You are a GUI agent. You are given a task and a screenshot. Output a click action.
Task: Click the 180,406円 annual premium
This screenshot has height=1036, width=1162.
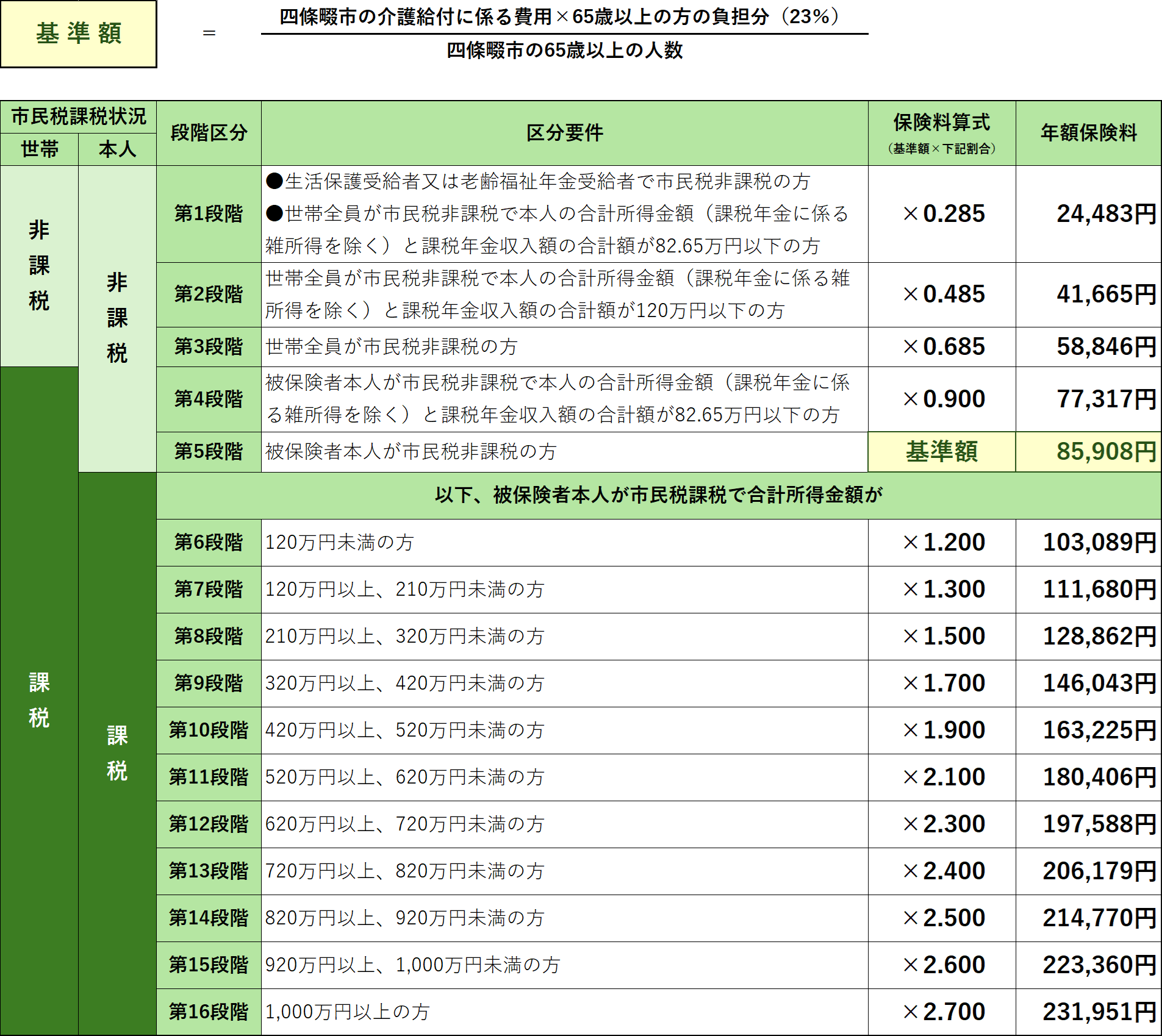pyautogui.click(x=1089, y=777)
